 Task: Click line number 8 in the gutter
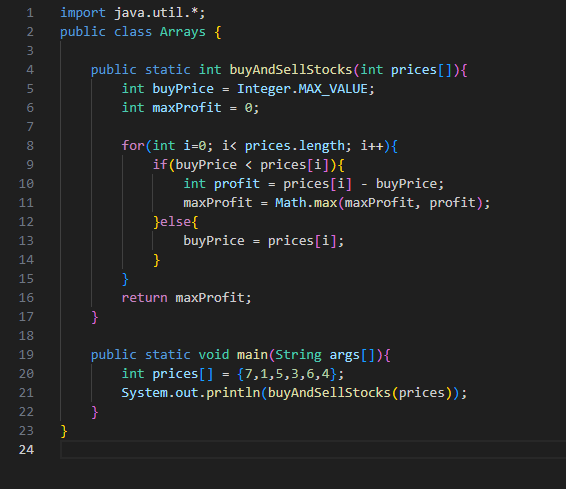click(x=30, y=146)
